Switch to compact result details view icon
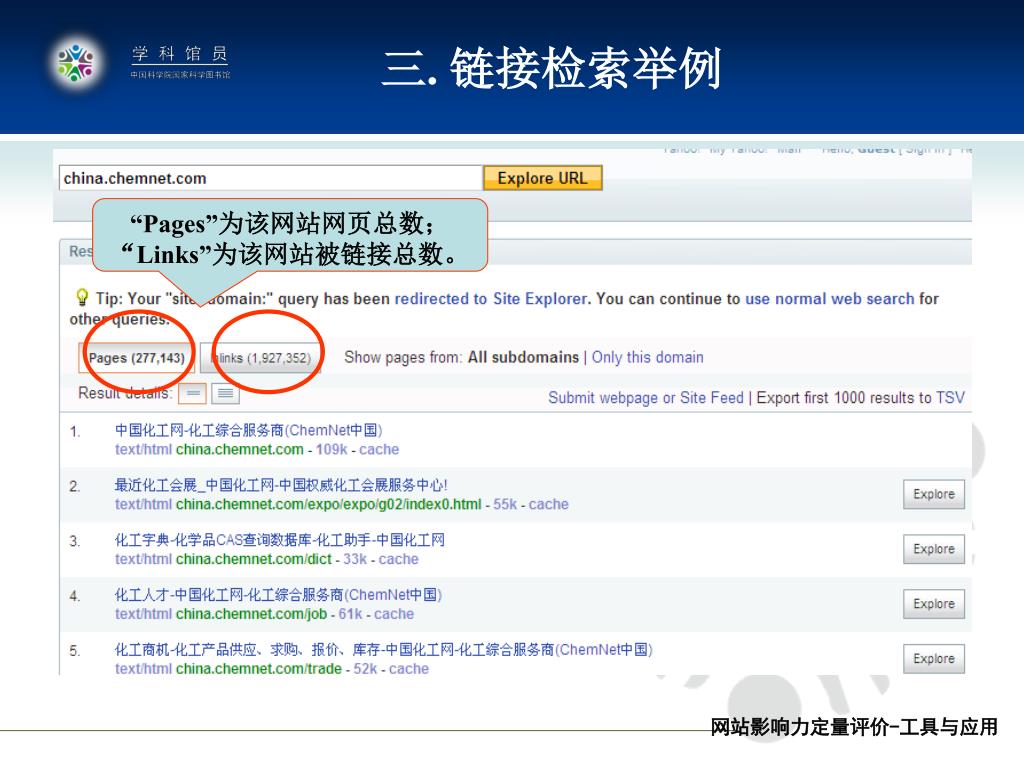Viewport: 1024px width, 768px height. click(x=193, y=393)
